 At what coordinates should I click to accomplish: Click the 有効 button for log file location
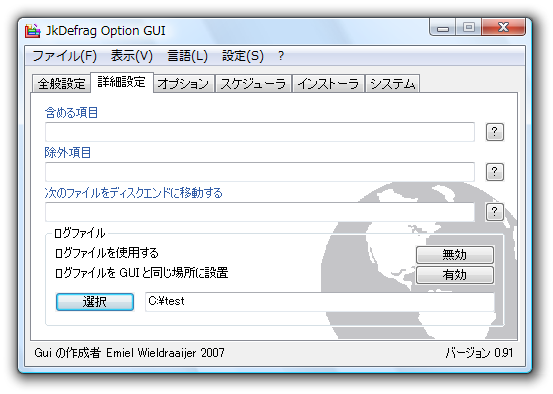click(x=455, y=275)
